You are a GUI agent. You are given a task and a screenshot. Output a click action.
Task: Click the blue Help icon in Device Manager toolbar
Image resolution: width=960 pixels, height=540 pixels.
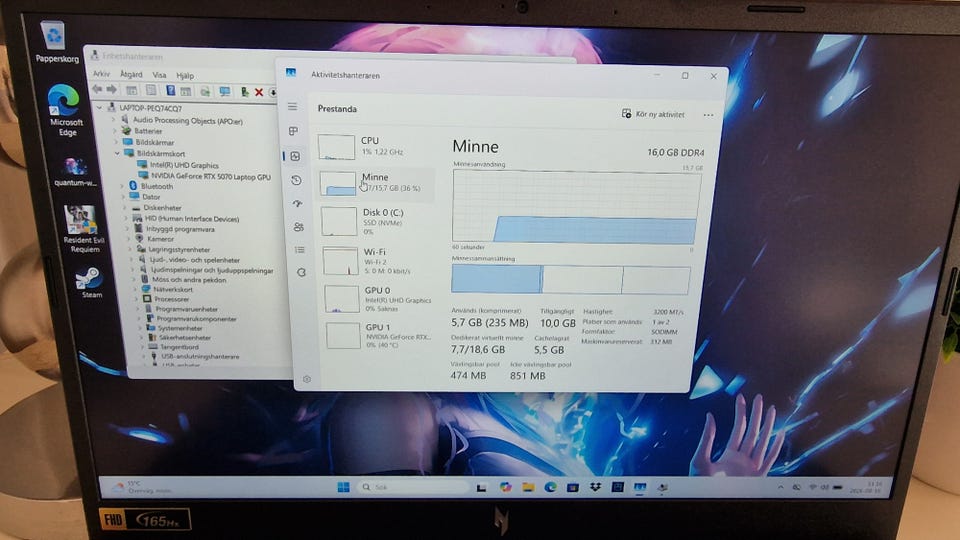click(x=170, y=91)
